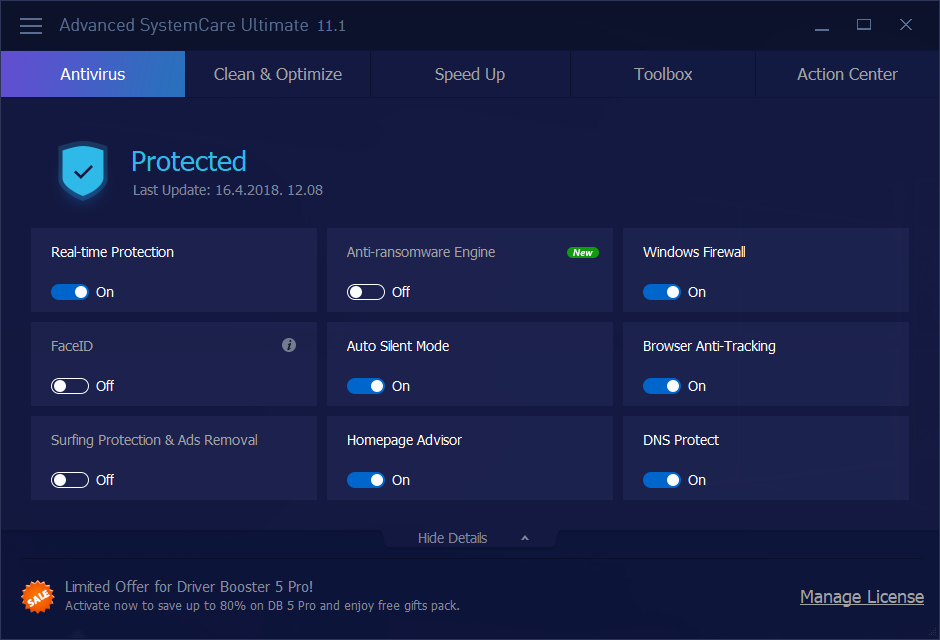Click the Homepage Advisor label
This screenshot has height=640, width=940.
pos(405,440)
